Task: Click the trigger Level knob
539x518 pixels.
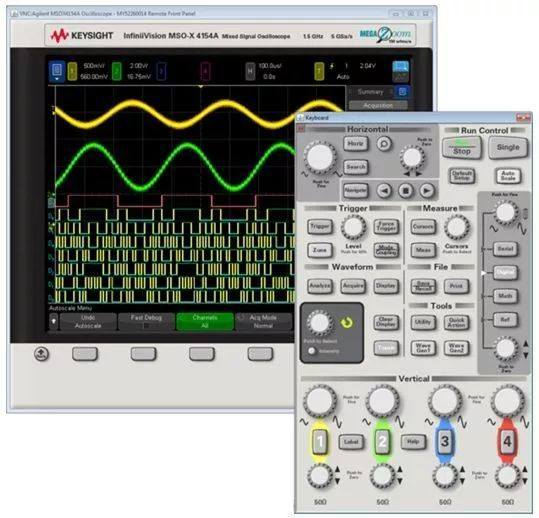Action: [353, 227]
